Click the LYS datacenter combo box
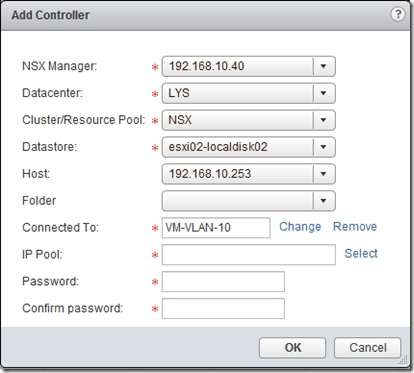The image size is (414, 373). point(248,93)
